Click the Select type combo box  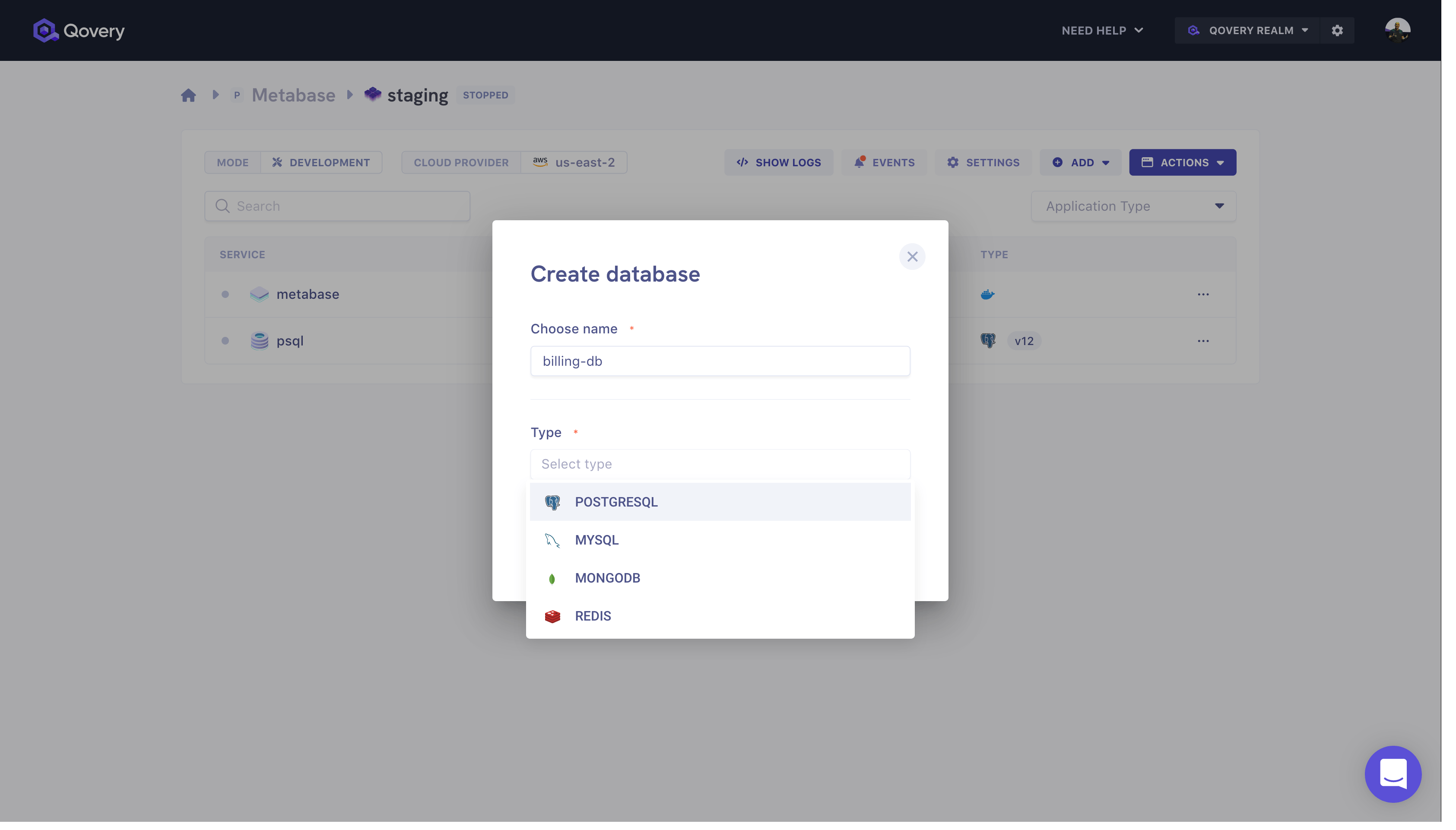point(720,464)
